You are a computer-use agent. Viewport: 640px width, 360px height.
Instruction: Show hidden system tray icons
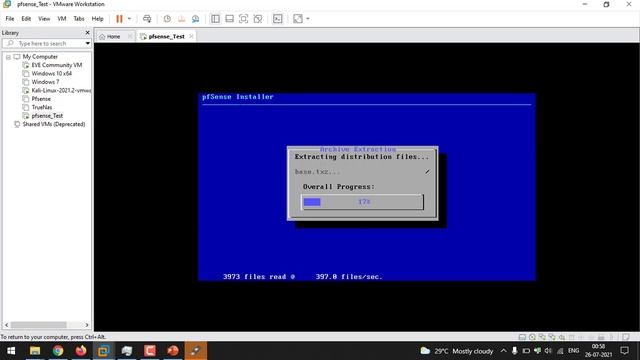tap(504, 351)
